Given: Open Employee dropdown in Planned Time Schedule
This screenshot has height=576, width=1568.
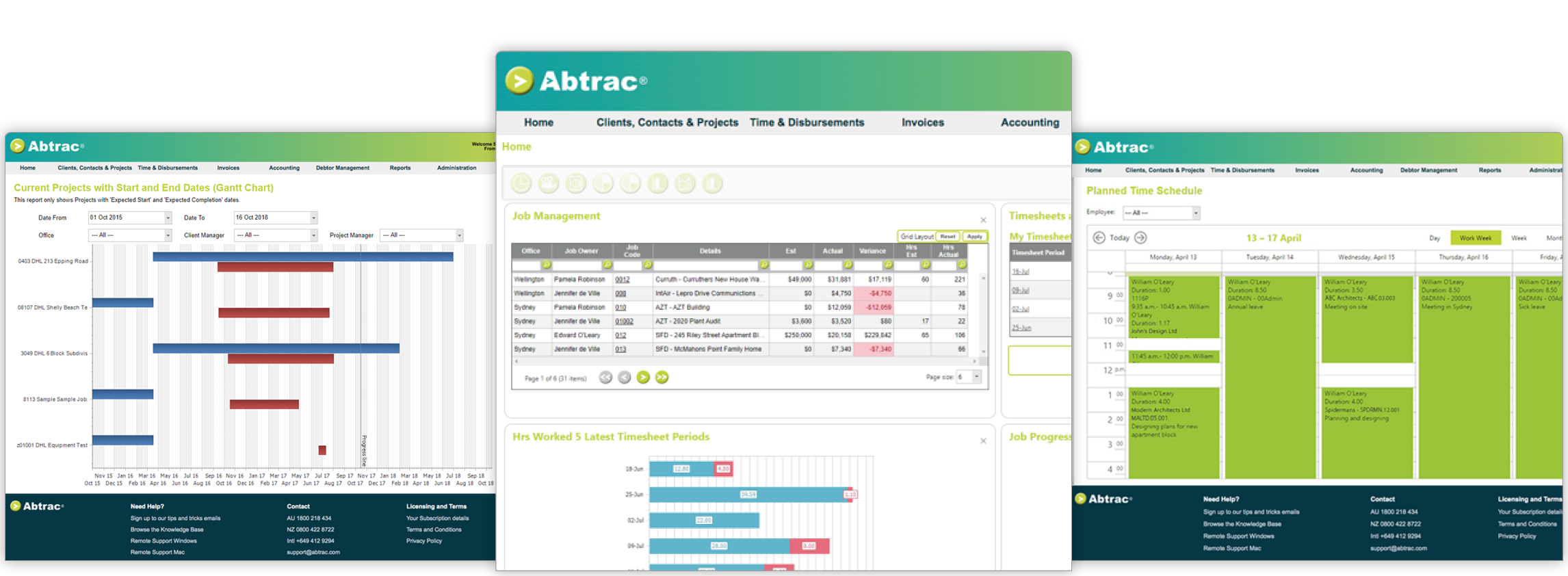Looking at the screenshot, I should tap(1195, 213).
